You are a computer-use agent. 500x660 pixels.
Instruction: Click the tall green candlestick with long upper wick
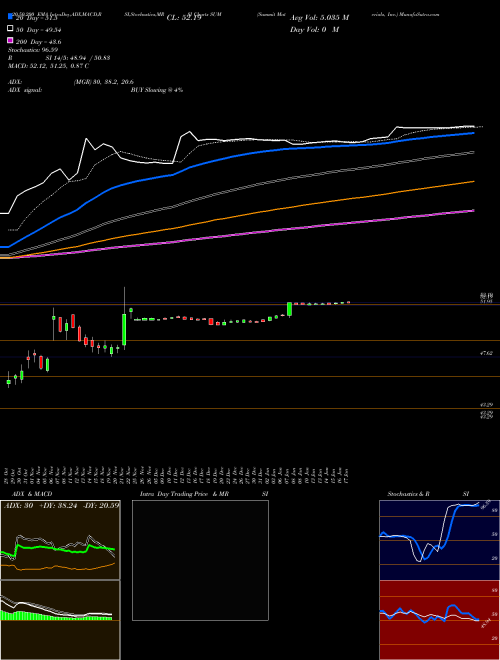point(124,330)
